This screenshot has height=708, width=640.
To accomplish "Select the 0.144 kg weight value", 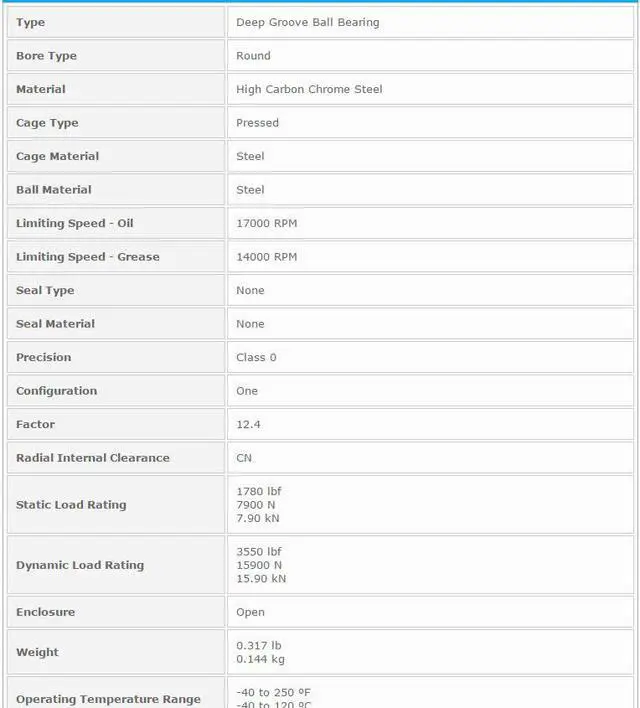I will pyautogui.click(x=259, y=659).
